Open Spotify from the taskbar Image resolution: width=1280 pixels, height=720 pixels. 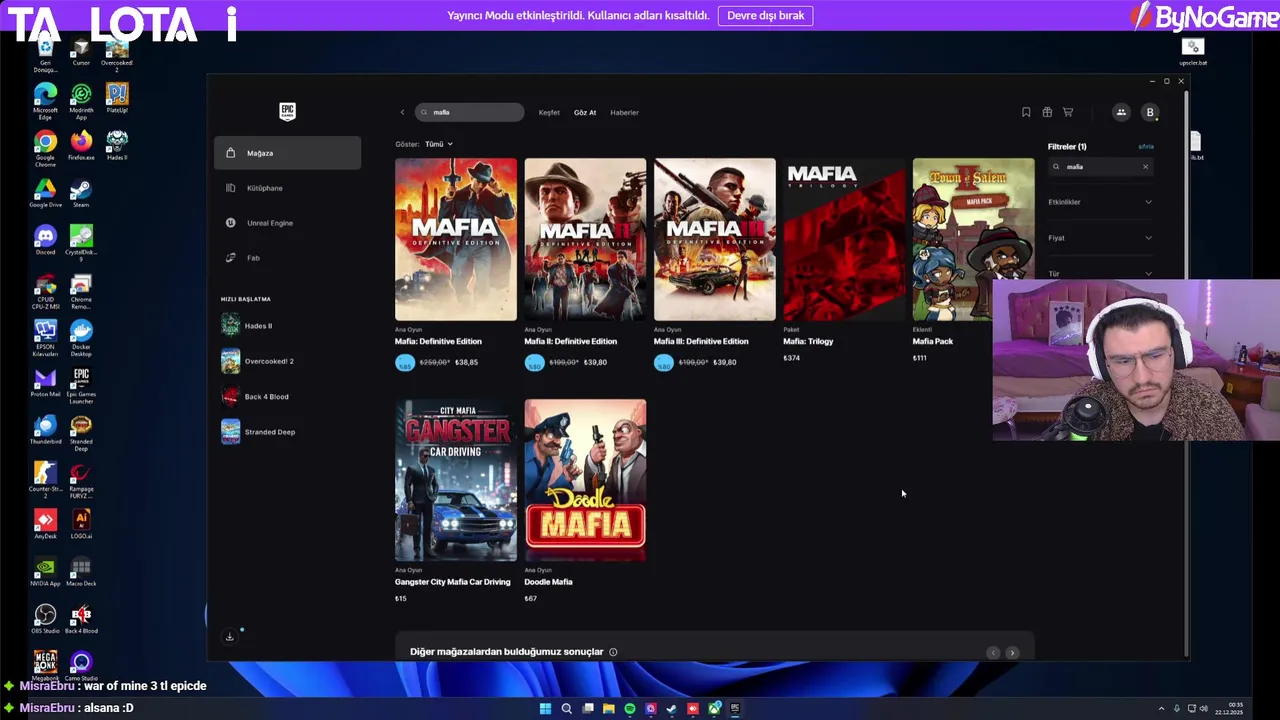pyautogui.click(x=630, y=709)
